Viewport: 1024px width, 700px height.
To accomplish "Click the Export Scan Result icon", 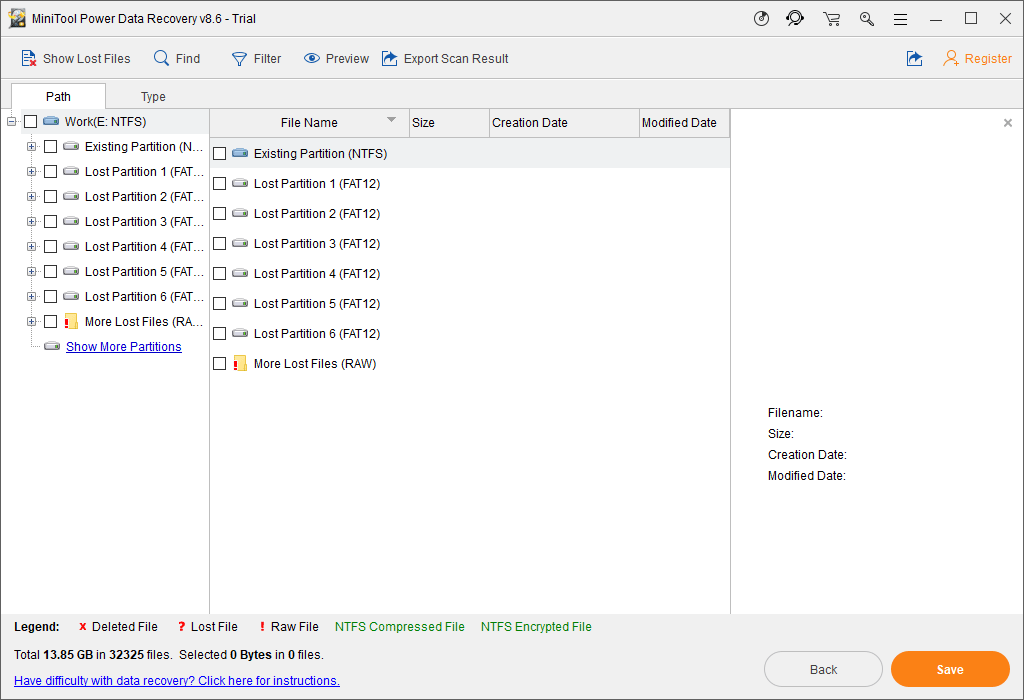I will (x=389, y=59).
